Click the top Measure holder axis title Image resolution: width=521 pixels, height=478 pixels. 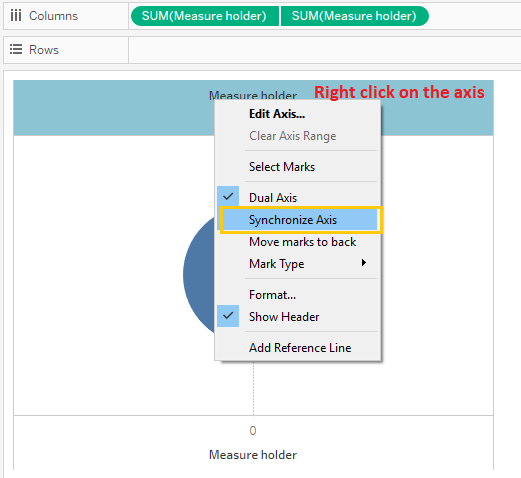(253, 95)
